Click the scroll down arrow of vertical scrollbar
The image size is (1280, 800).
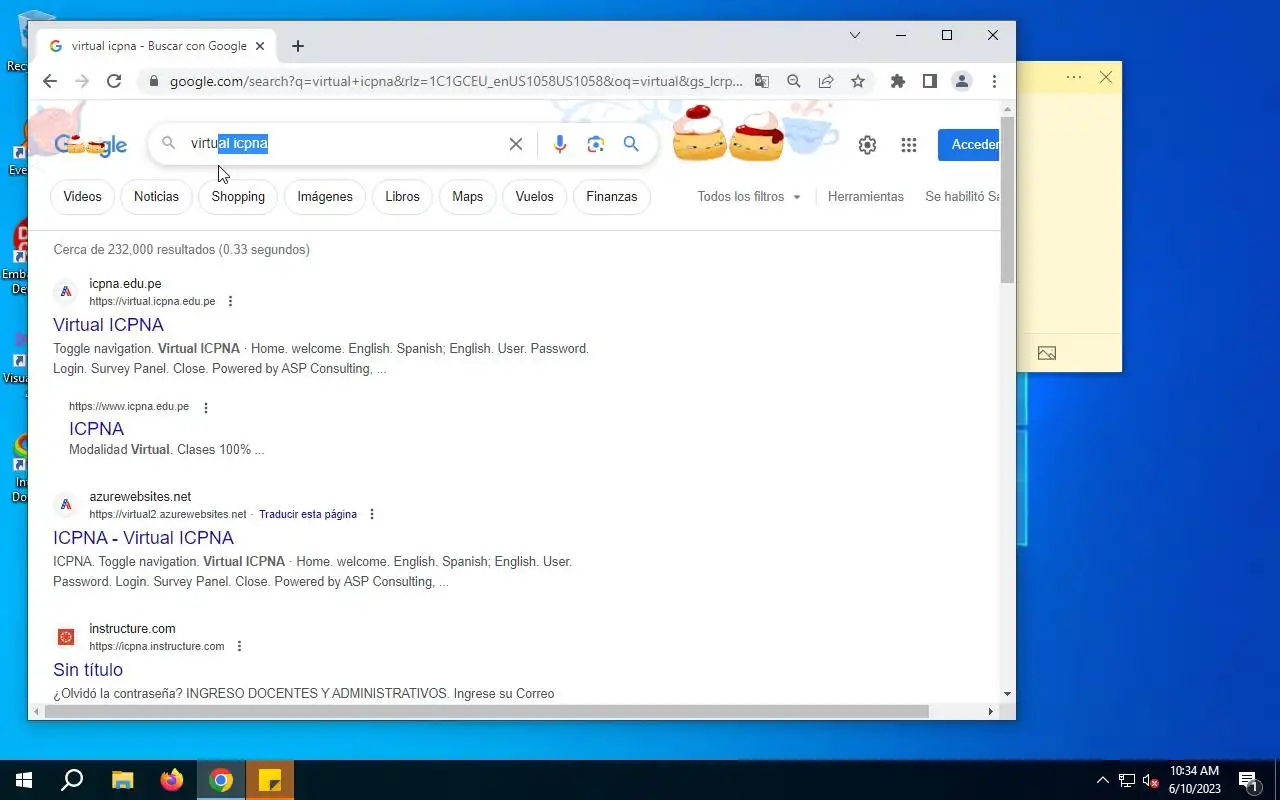click(x=1007, y=694)
